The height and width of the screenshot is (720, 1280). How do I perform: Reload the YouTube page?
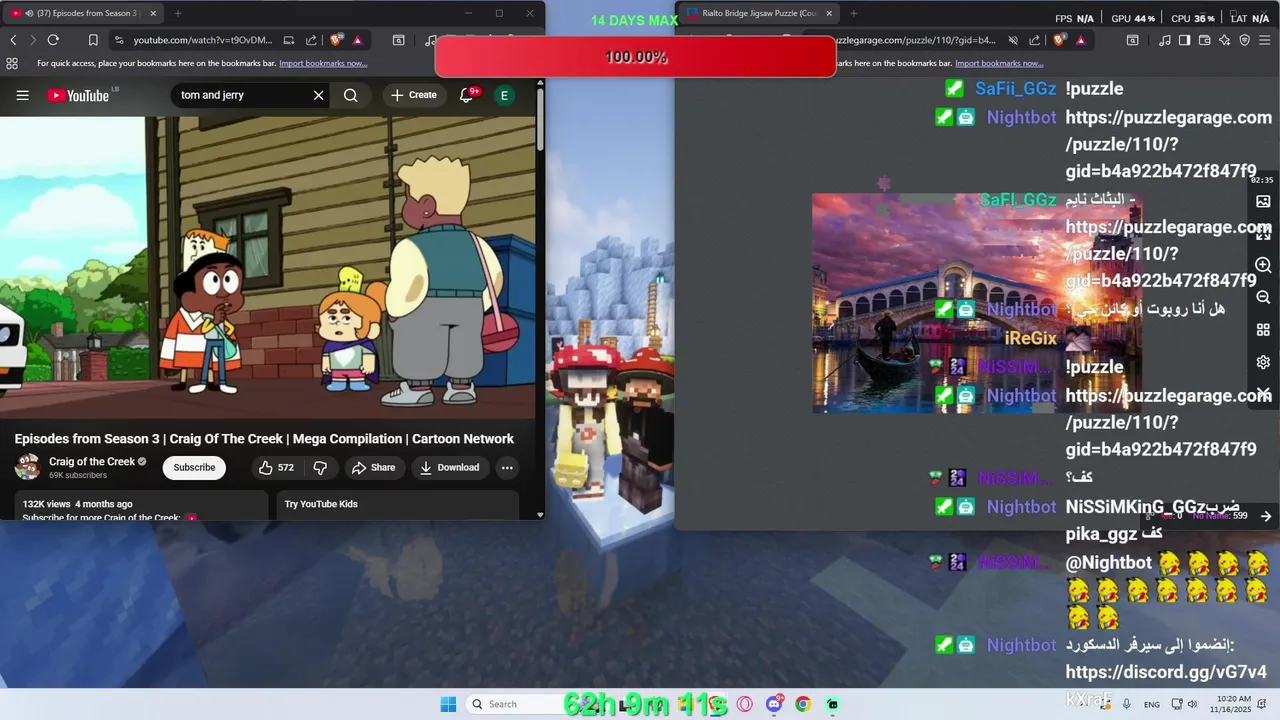53,40
